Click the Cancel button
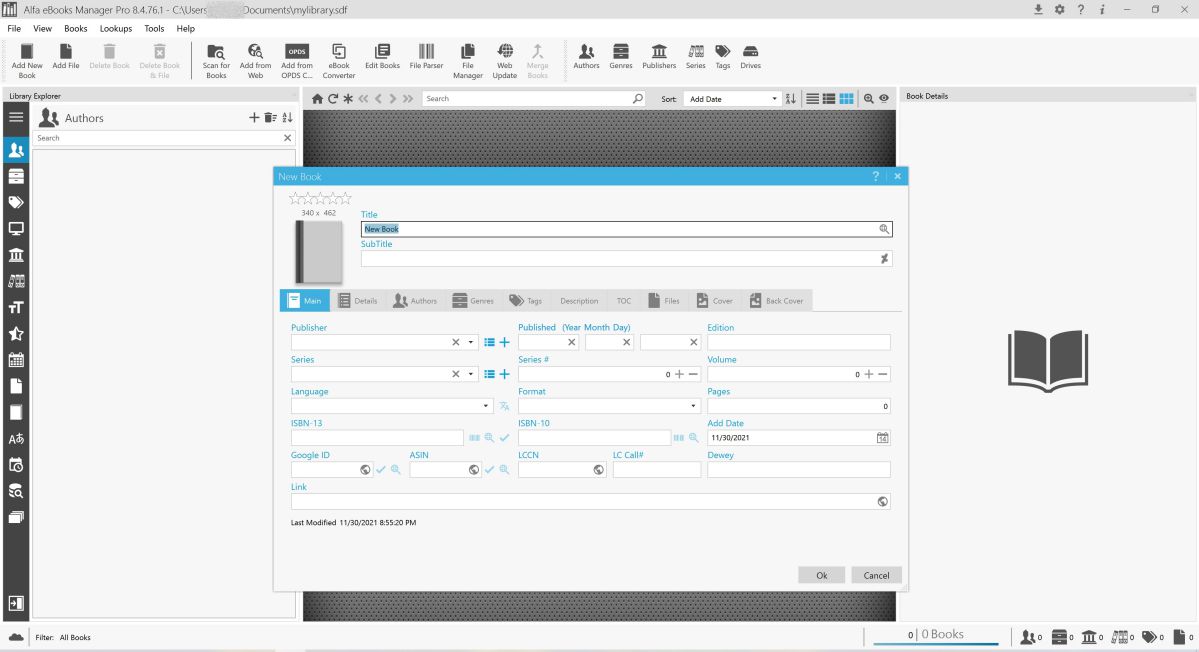Image resolution: width=1199 pixels, height=652 pixels. 876,575
